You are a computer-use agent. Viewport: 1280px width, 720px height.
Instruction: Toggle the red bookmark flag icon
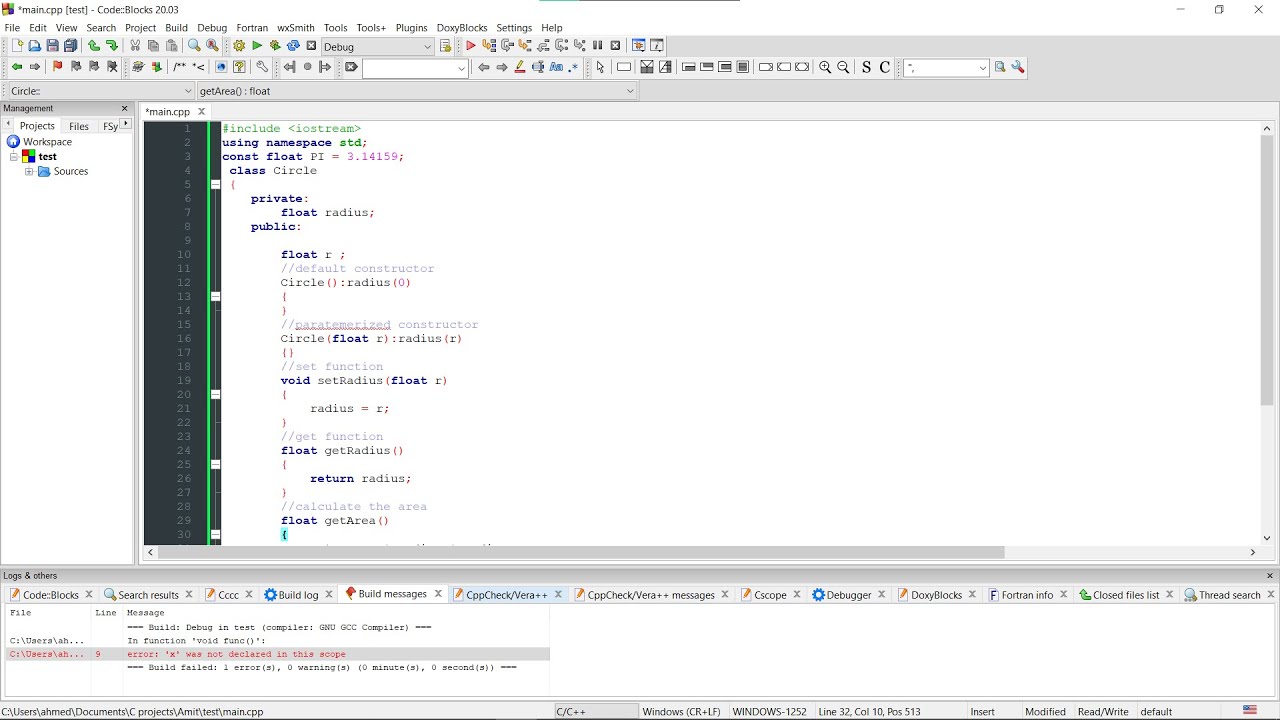click(x=57, y=67)
